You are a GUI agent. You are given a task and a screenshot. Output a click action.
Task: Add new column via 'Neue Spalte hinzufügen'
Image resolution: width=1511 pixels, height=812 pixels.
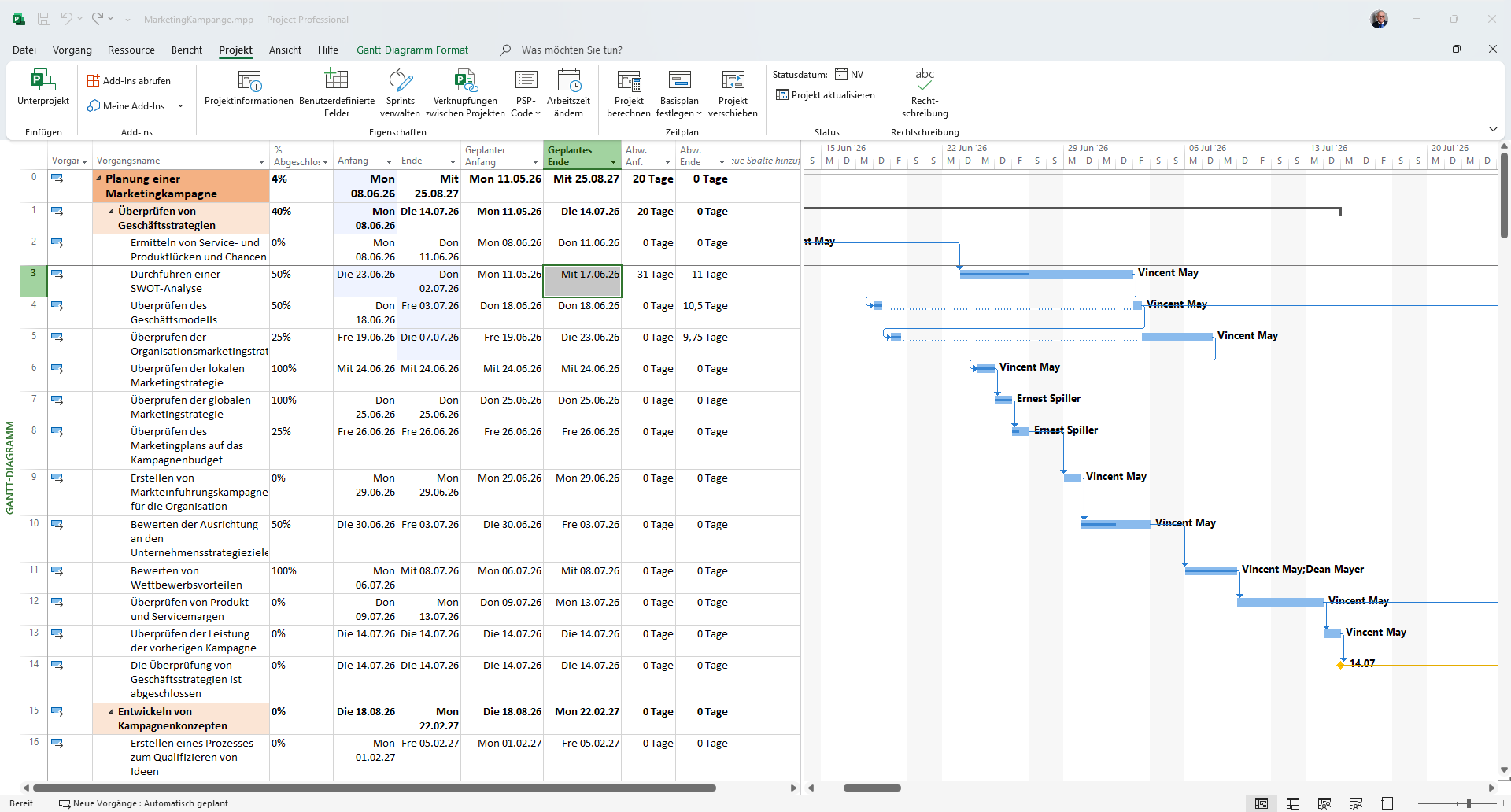tap(765, 161)
